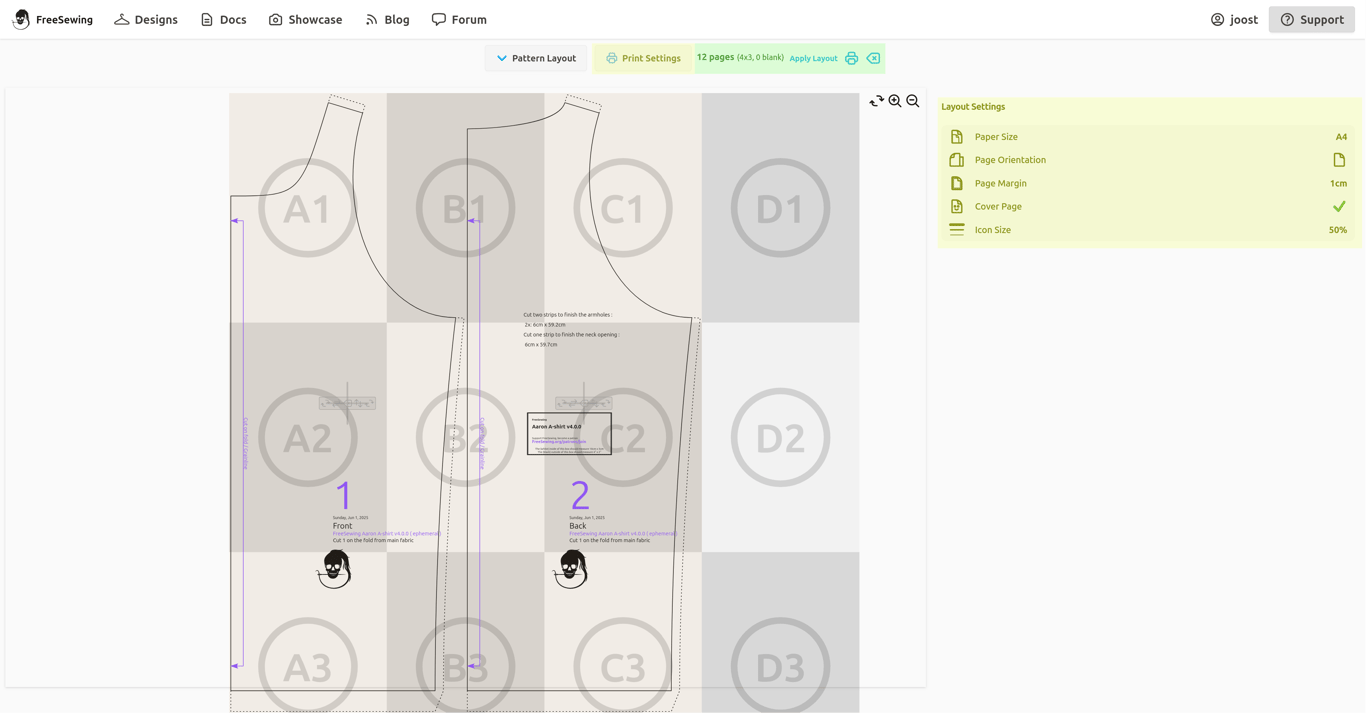The image size is (1366, 713).
Task: Open the Docs section
Action: [x=223, y=19]
